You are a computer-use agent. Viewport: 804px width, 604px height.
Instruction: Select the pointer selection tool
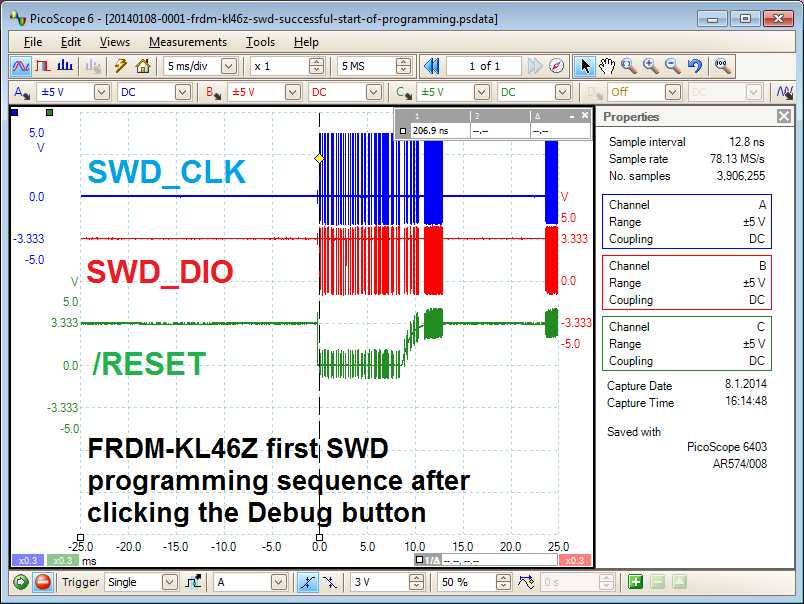point(585,66)
